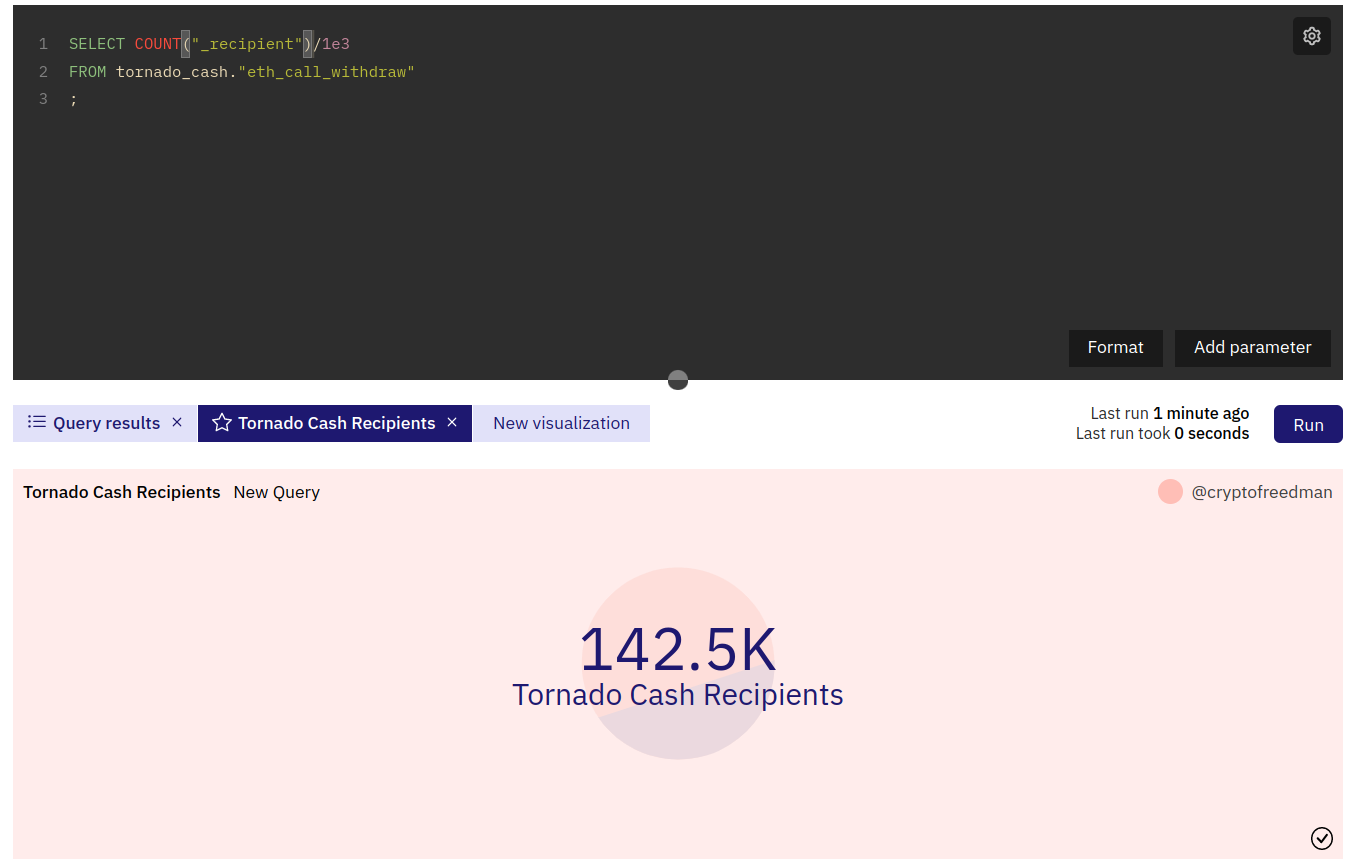Click the FROM keyword on line 2
Screen dimensions: 1353x868
(x=87, y=72)
